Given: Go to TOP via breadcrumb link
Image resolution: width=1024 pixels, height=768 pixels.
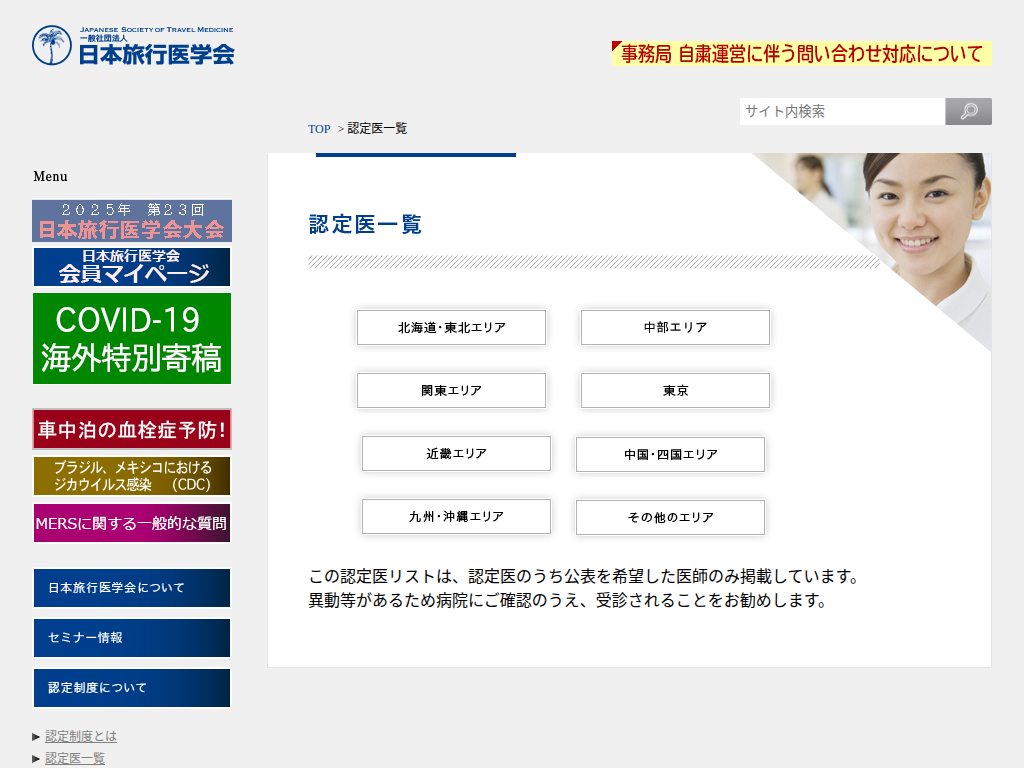Looking at the screenshot, I should click(319, 129).
